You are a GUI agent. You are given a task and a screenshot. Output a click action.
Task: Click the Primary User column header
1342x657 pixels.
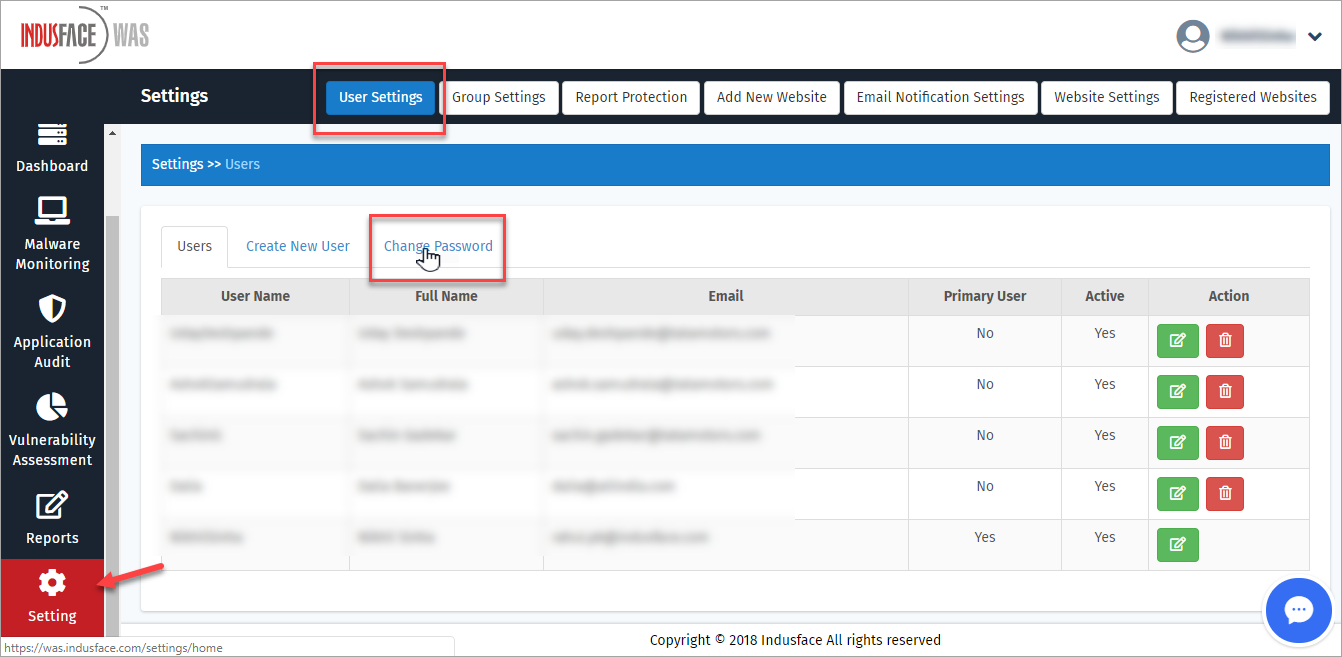(x=985, y=296)
